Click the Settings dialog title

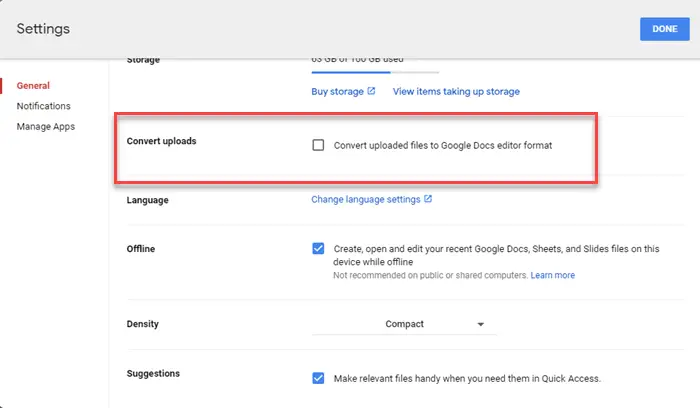click(43, 29)
